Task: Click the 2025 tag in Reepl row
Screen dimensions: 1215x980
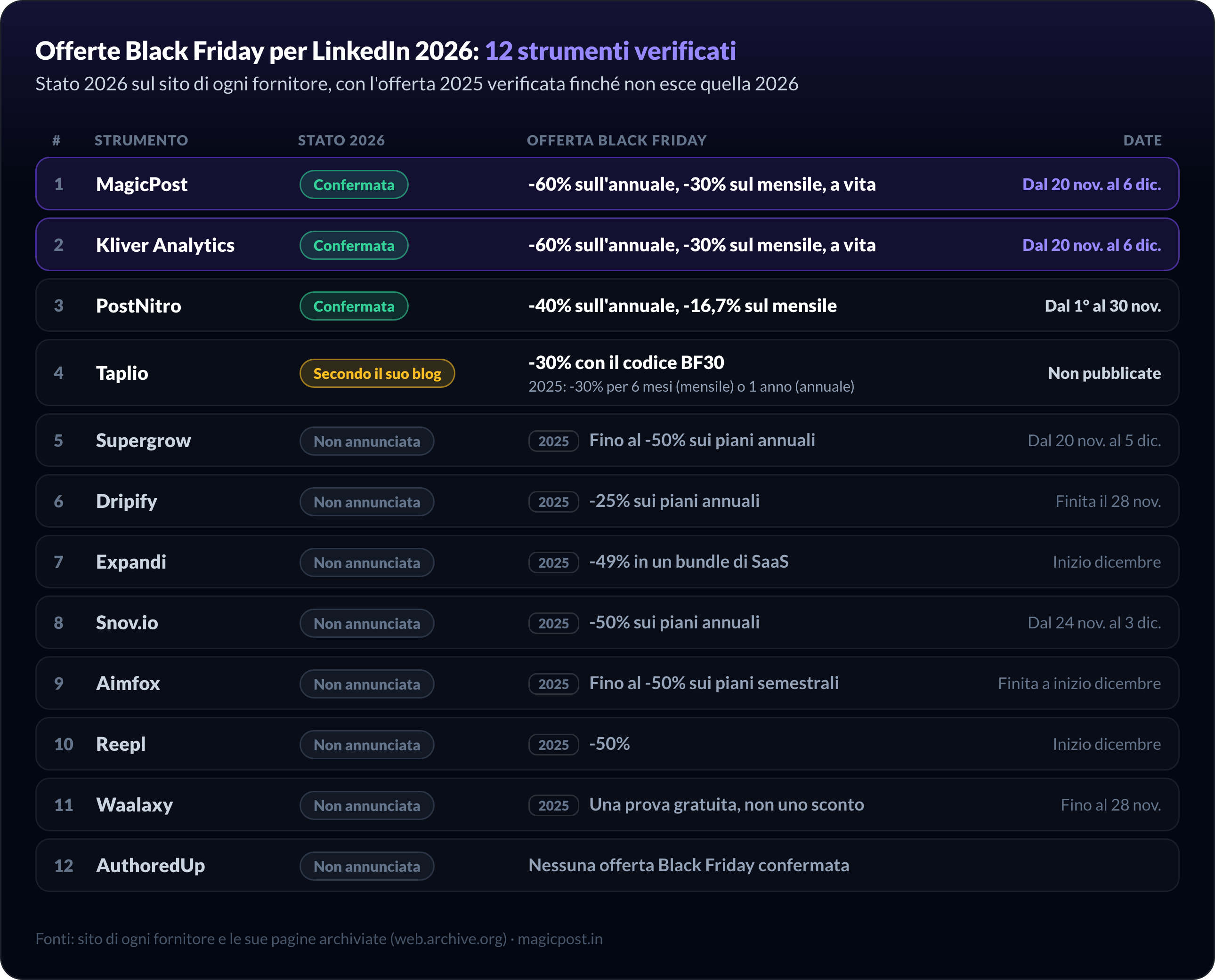Action: tap(553, 745)
